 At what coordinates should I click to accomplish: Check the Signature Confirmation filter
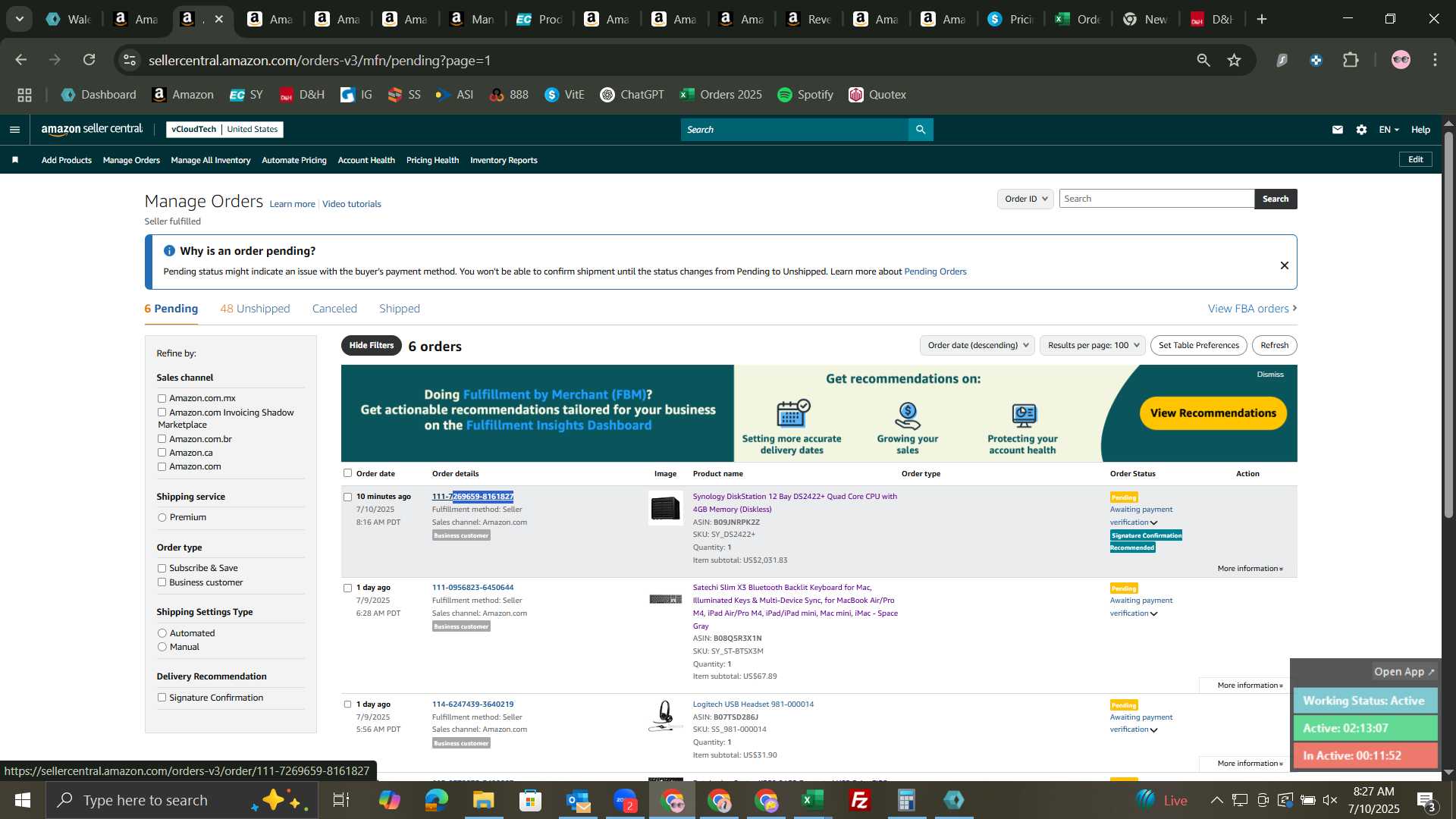(162, 698)
